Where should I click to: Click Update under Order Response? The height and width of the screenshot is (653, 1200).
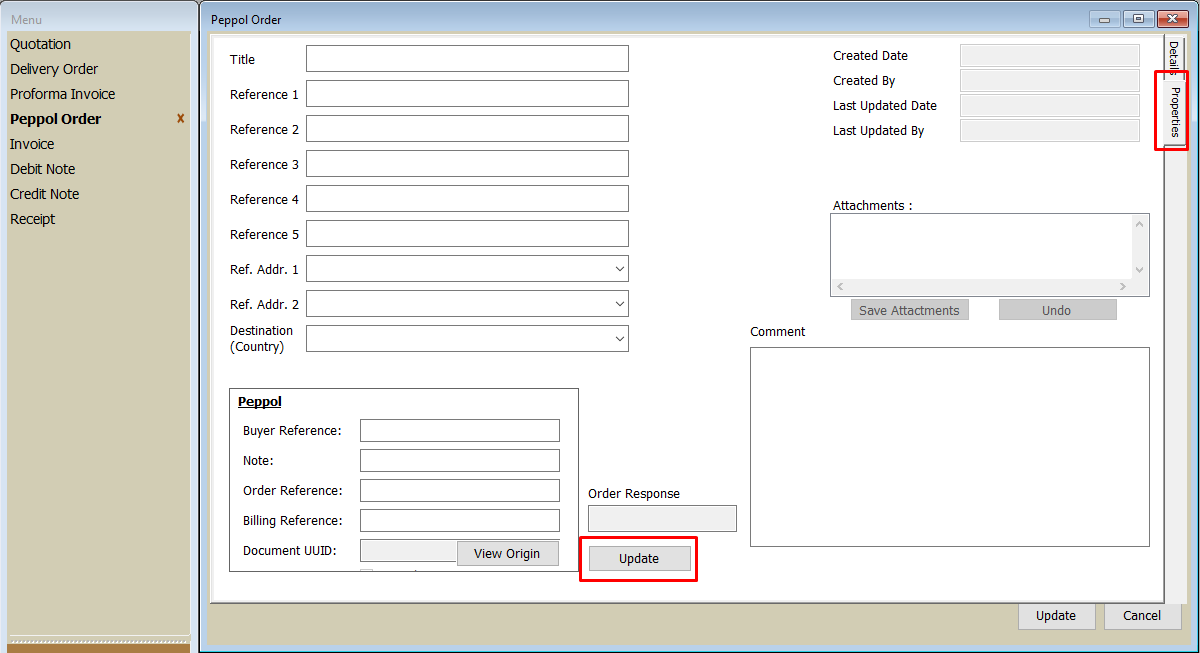[x=639, y=558]
